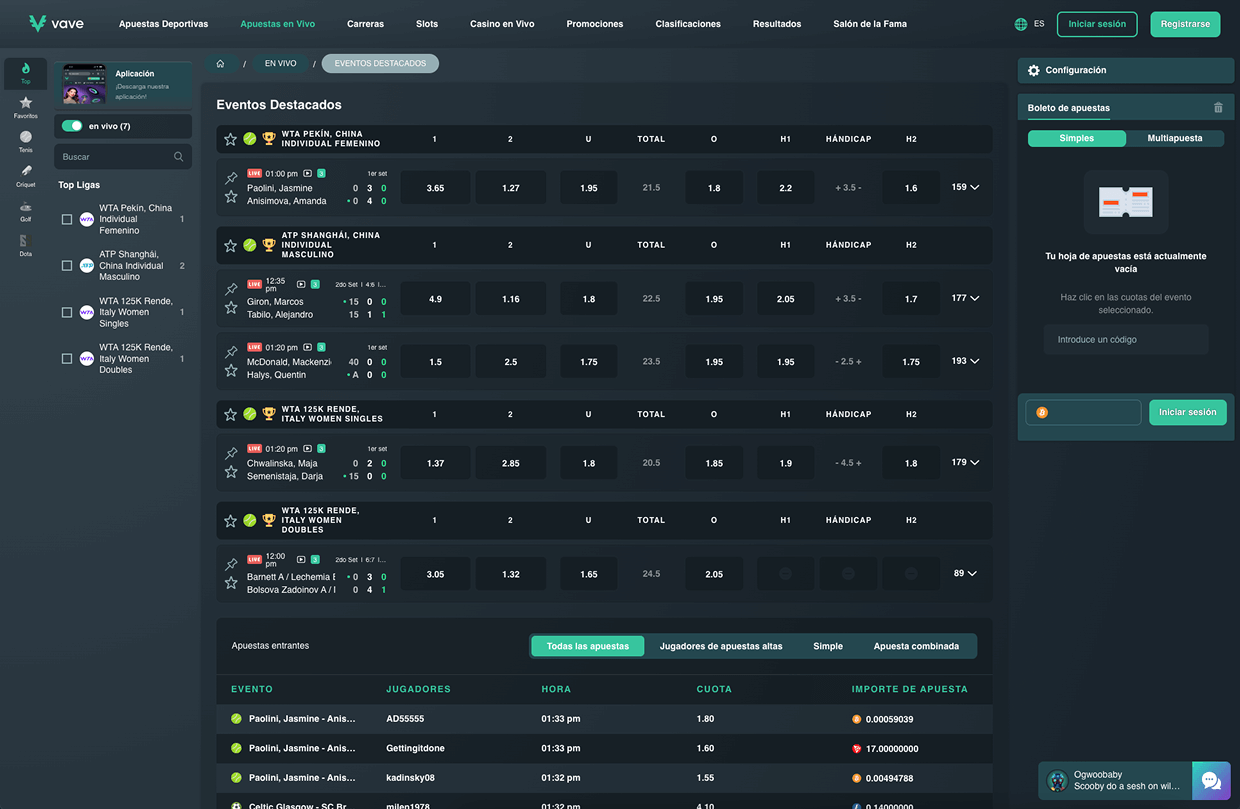Open the Casino en Vivo menu
The image size is (1240, 809).
(x=502, y=24)
